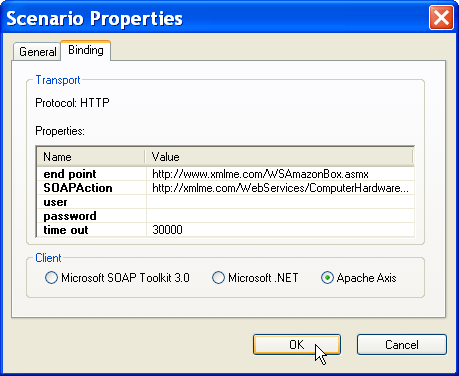Switch to the General tab
459x376 pixels.
(37, 52)
